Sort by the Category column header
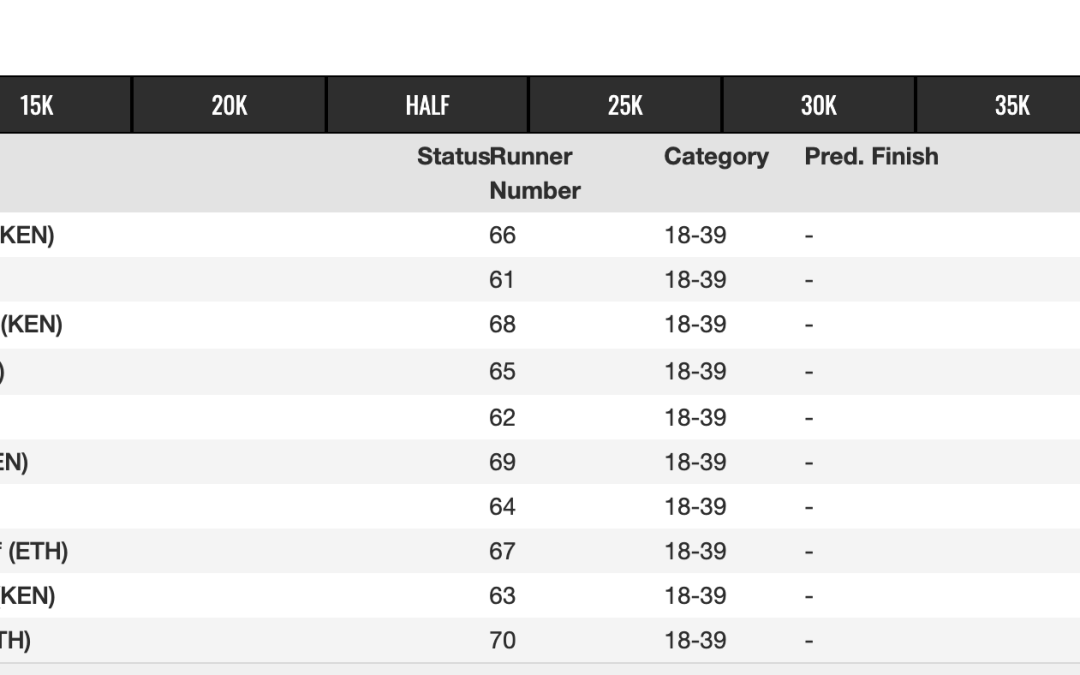The height and width of the screenshot is (675, 1080). 716,157
